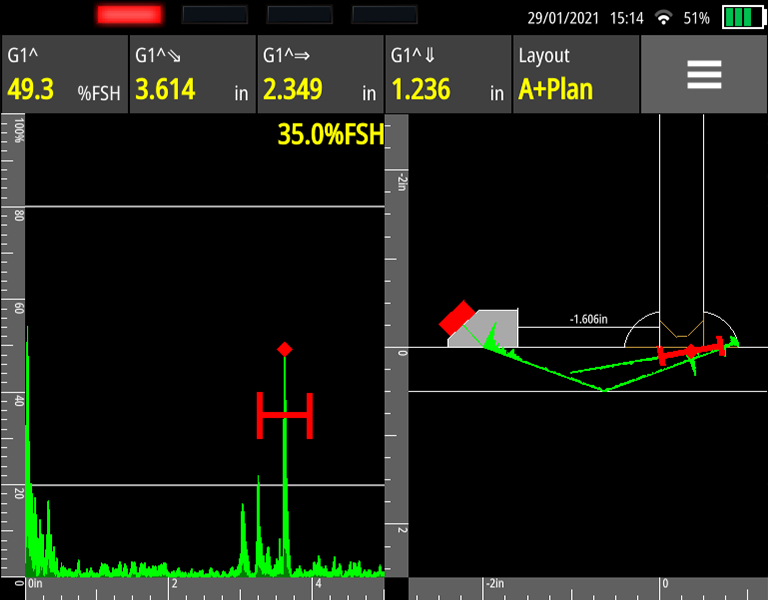This screenshot has height=600, width=768.
Task: Open the hamburger menu
Action: pos(703,75)
